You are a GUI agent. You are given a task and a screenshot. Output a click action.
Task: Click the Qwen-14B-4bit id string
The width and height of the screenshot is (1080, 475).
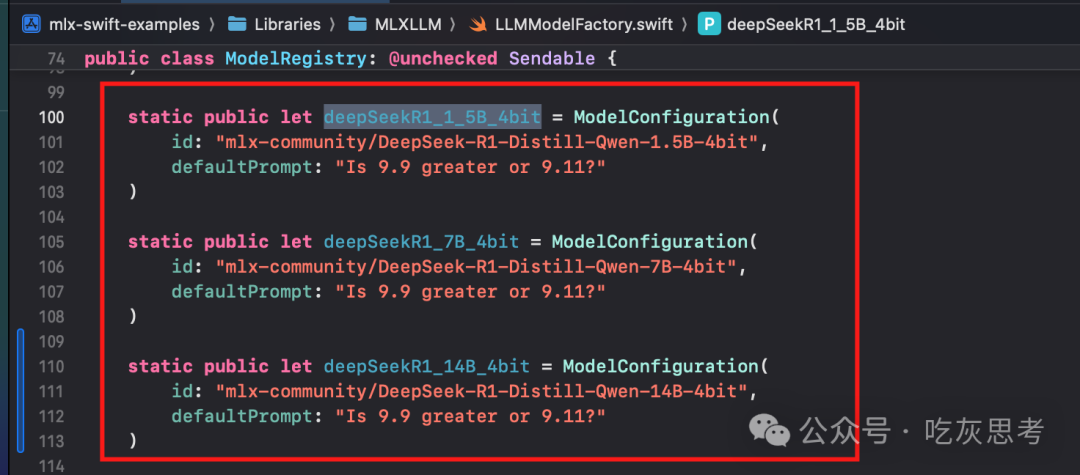[x=481, y=391]
